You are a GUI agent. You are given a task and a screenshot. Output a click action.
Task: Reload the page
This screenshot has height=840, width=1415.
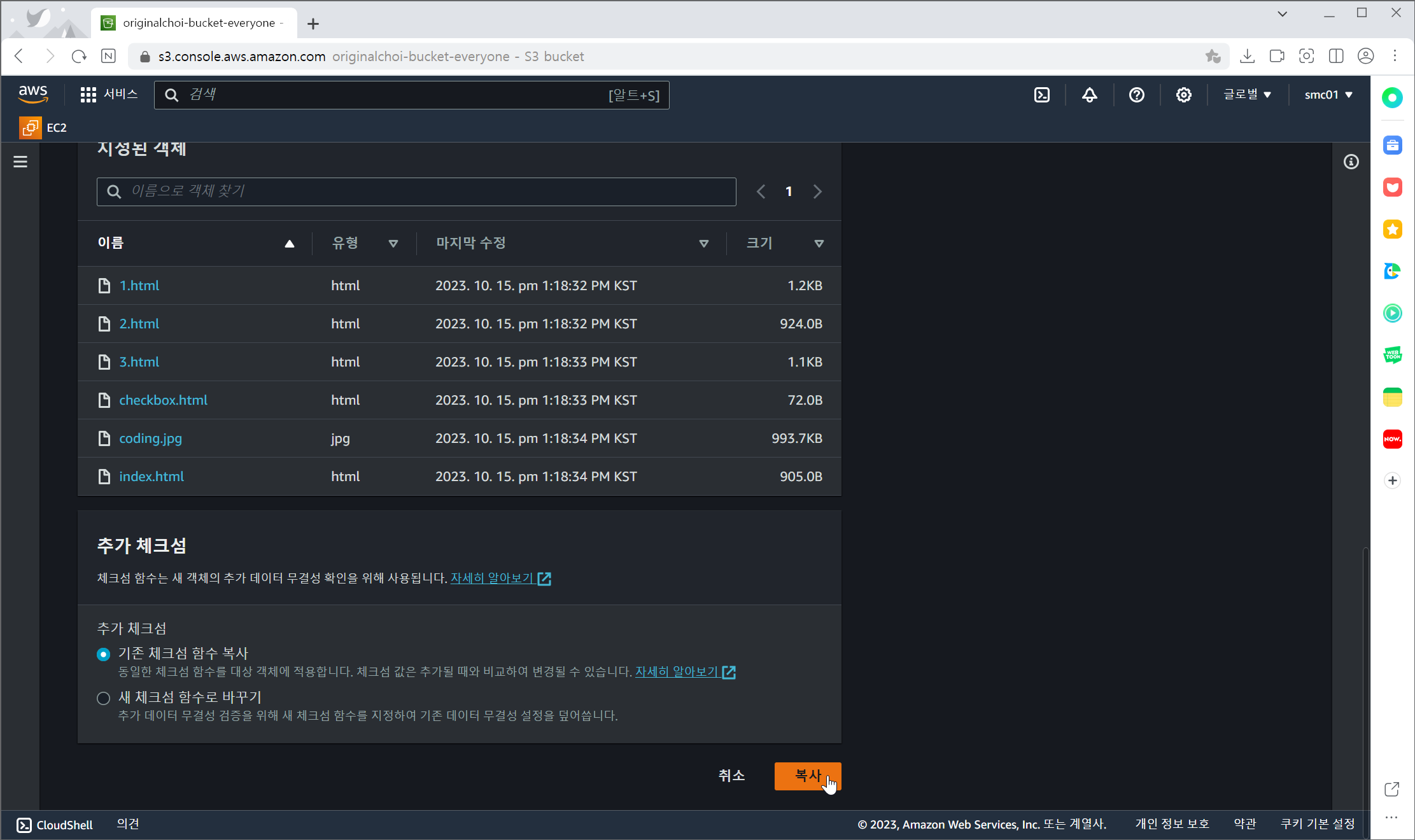pos(79,56)
